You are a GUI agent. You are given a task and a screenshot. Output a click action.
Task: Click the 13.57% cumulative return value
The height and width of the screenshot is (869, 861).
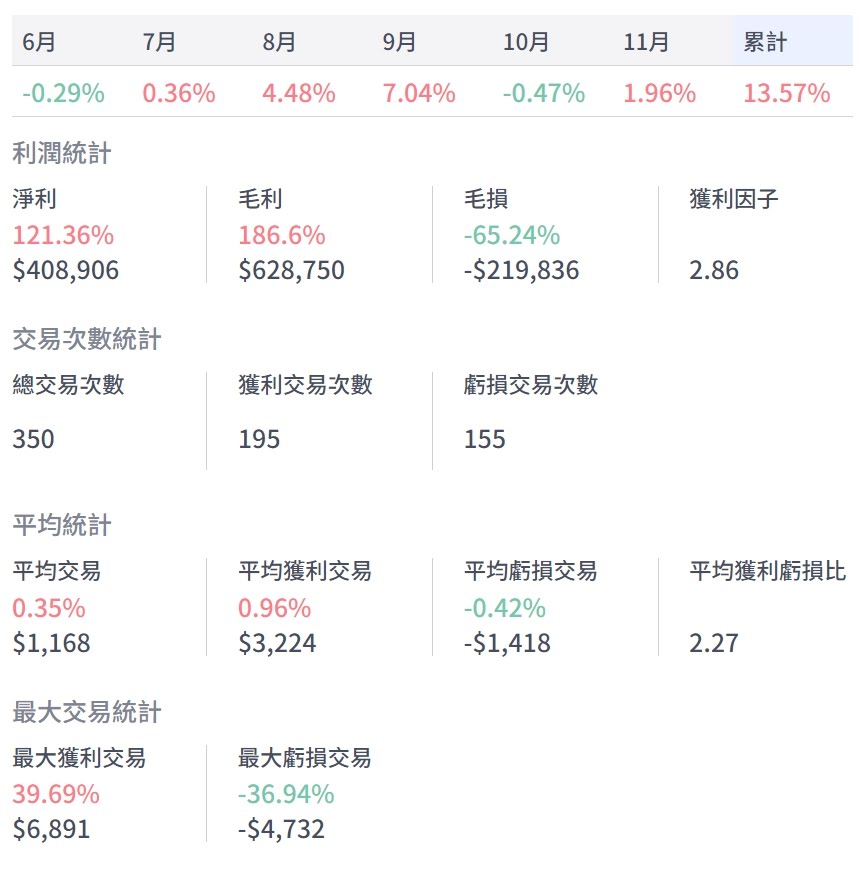pyautogui.click(x=786, y=93)
